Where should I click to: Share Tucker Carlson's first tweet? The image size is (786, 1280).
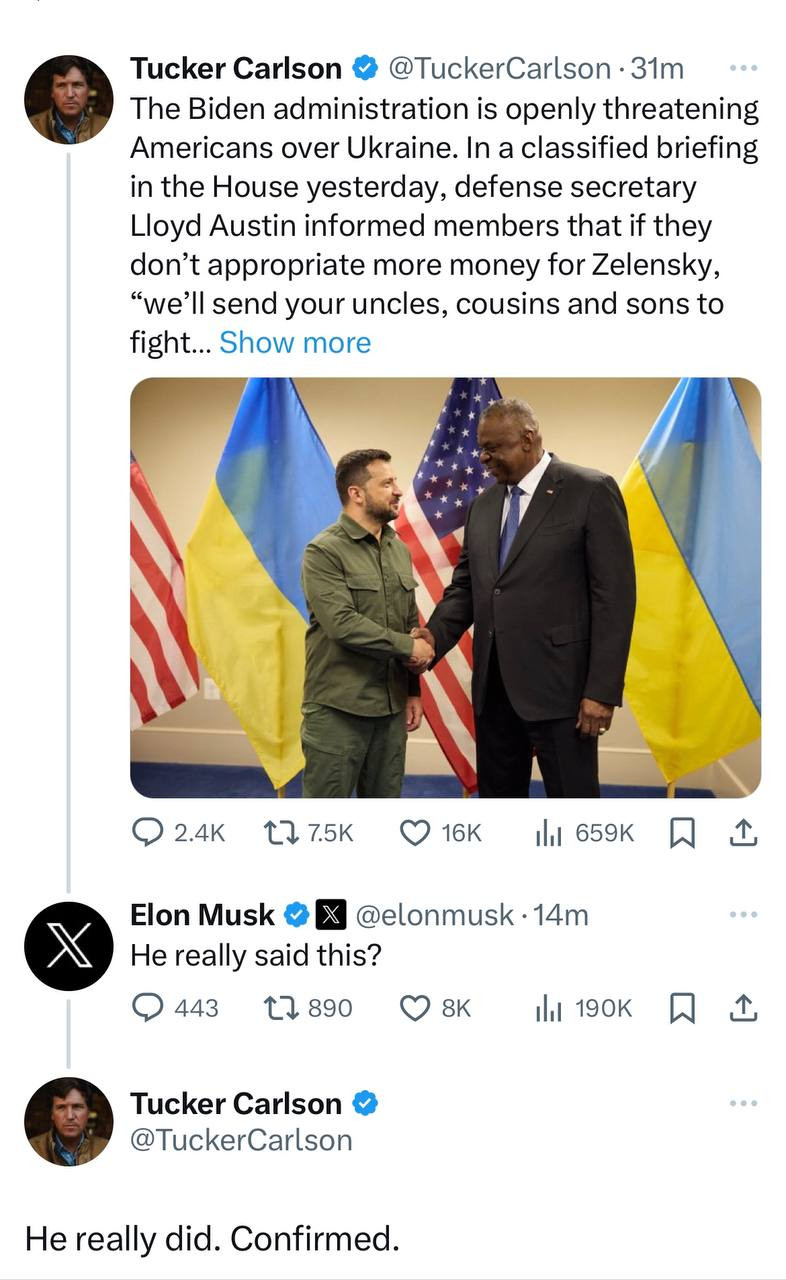[x=743, y=832]
